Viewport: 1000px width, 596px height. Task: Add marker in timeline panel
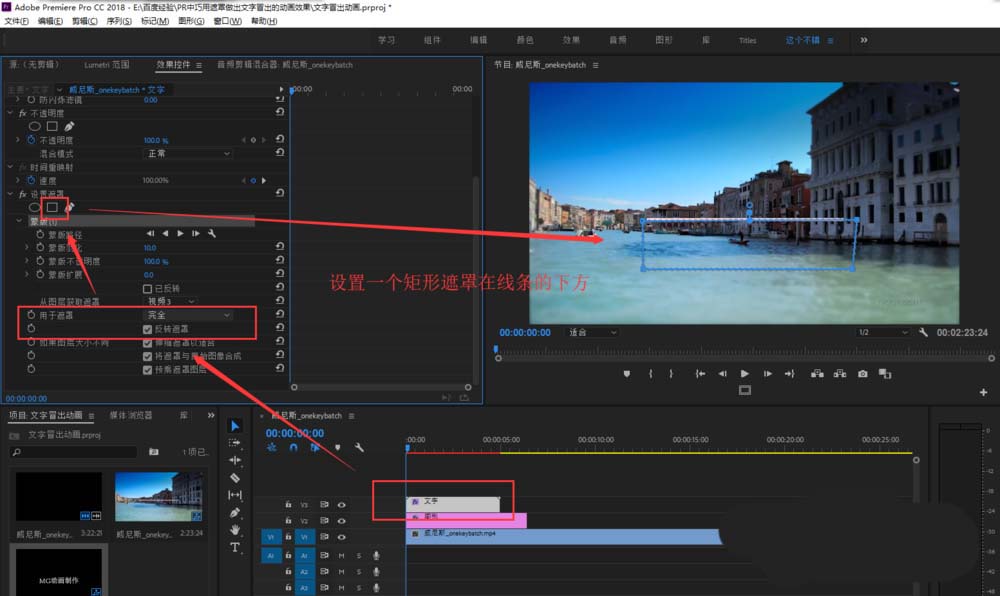coord(337,447)
